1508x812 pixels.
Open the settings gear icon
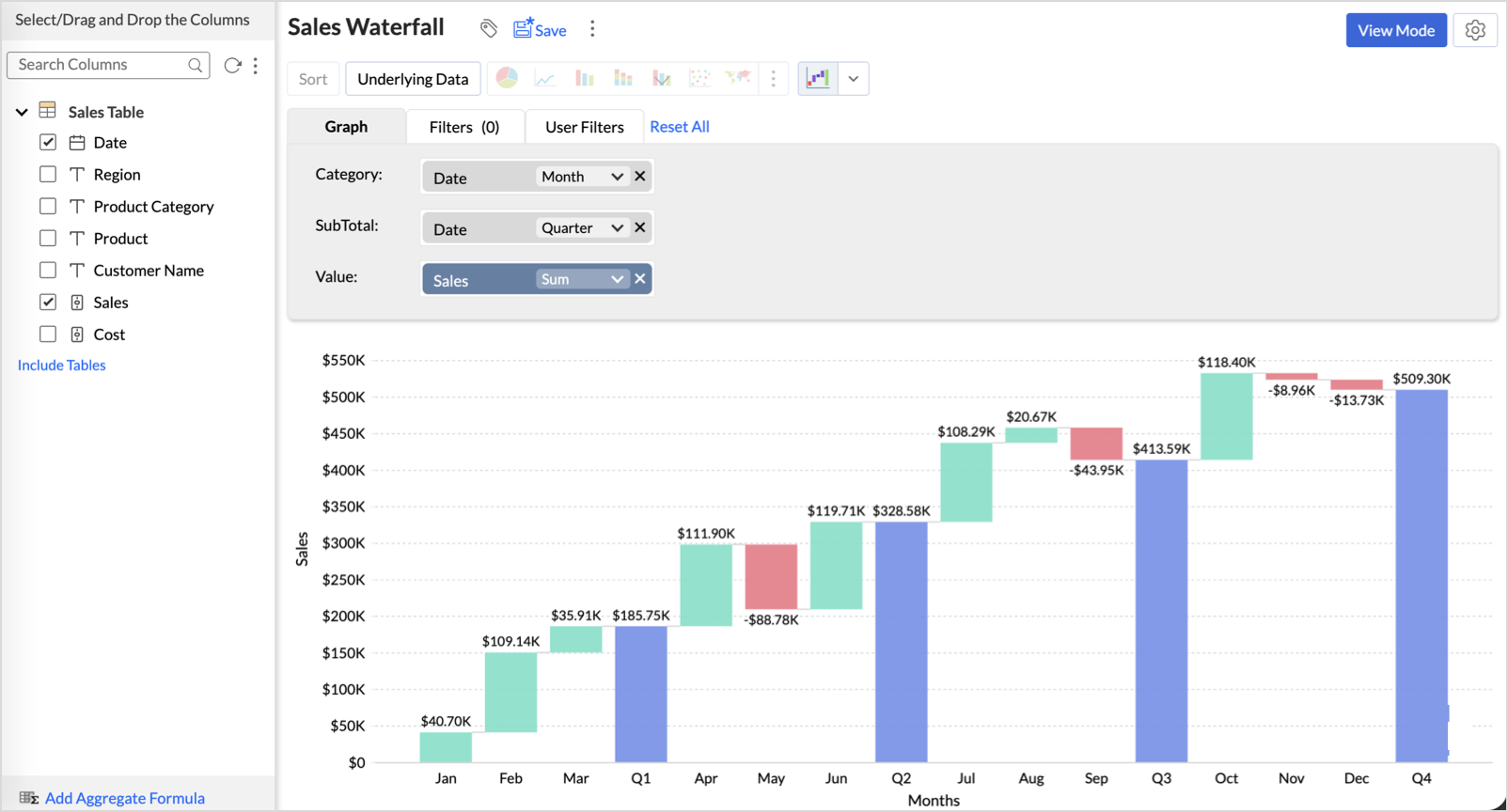[1475, 30]
